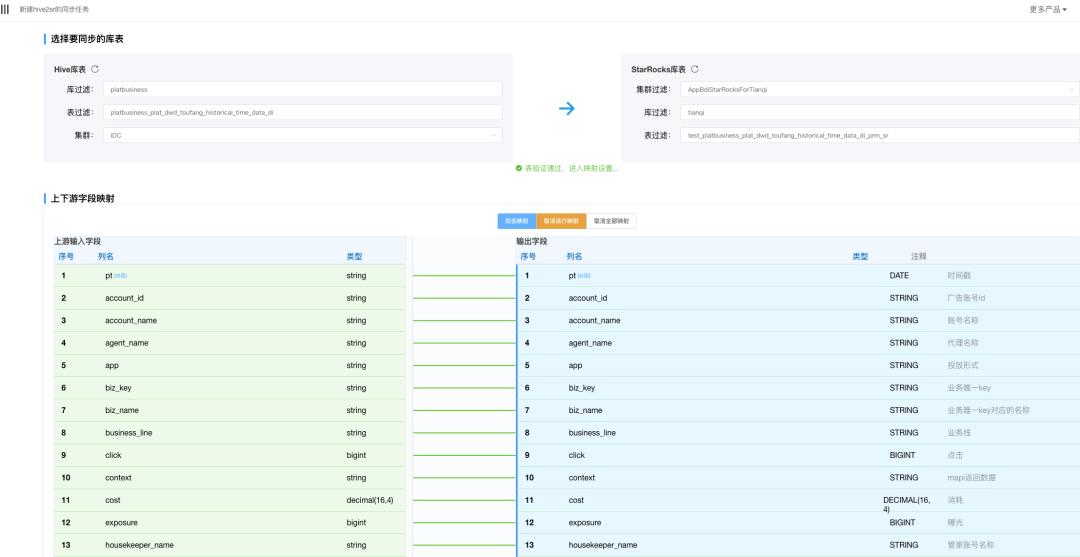The width and height of the screenshot is (1080, 557).
Task: Click the 取消全部映射 button
Action: point(611,221)
